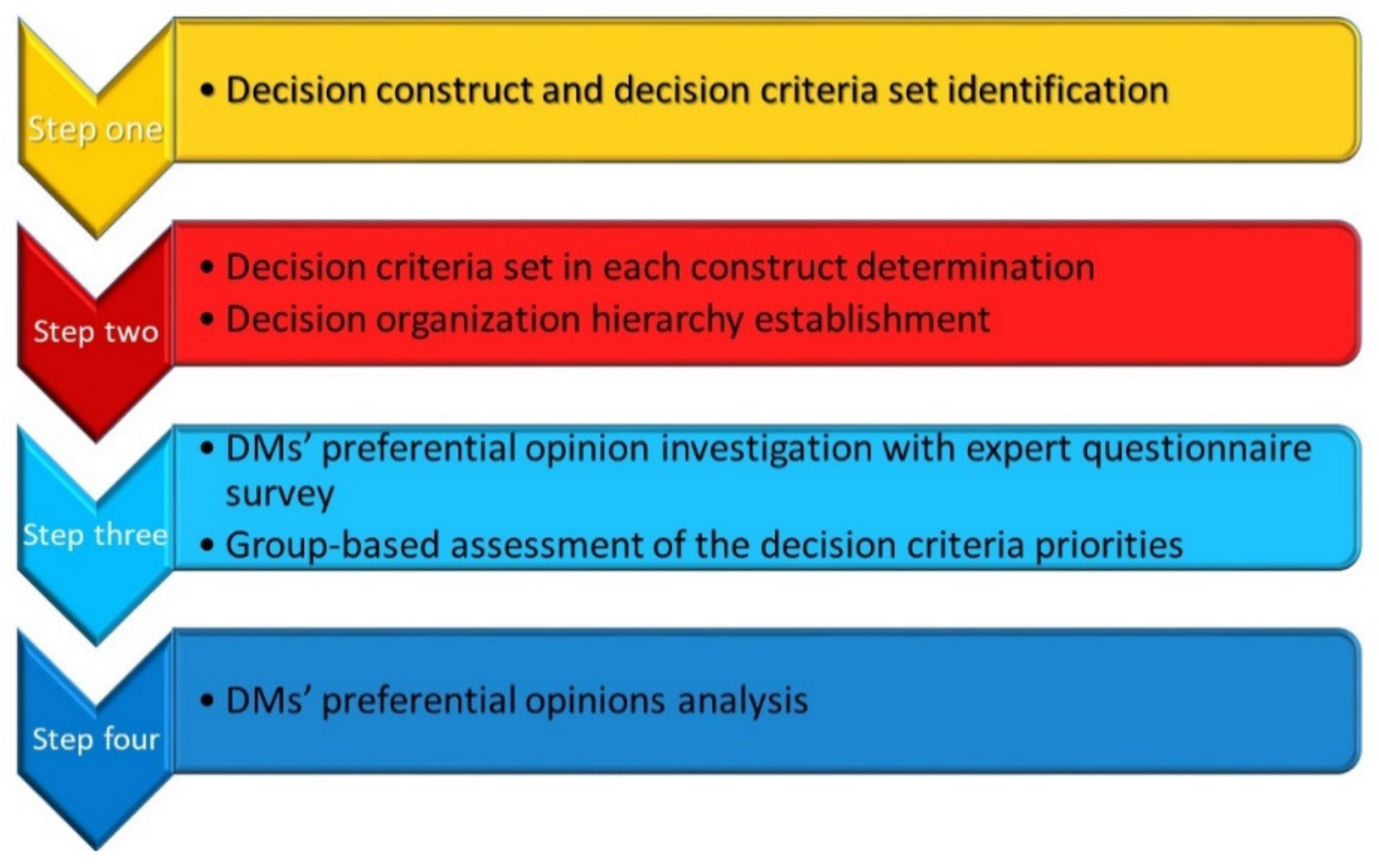The width and height of the screenshot is (1379, 868).
Task: Select the Step one label text
Action: pyautogui.click(x=96, y=131)
